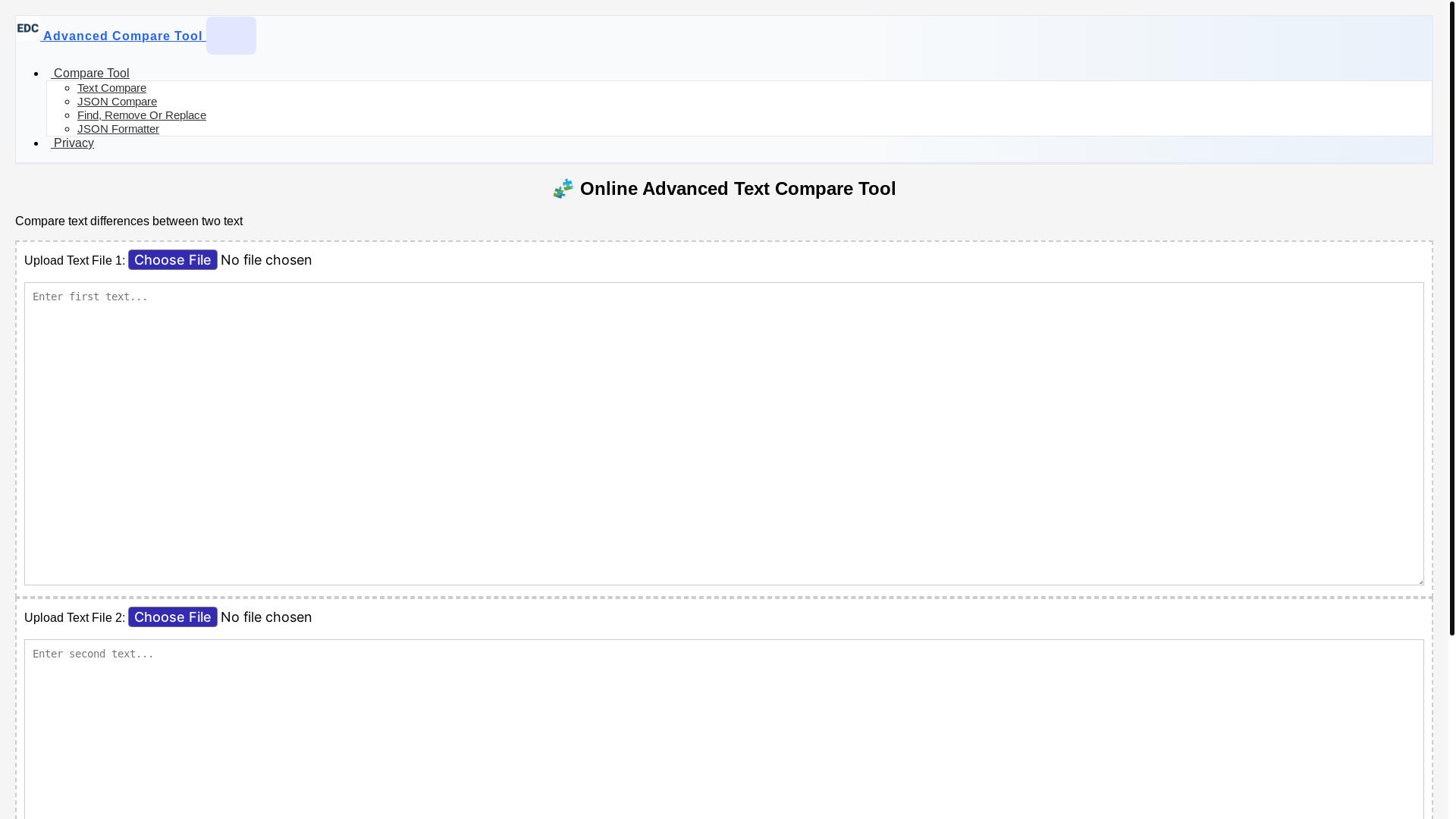This screenshot has height=819, width=1456.
Task: Focus the first text input area
Action: (x=724, y=434)
